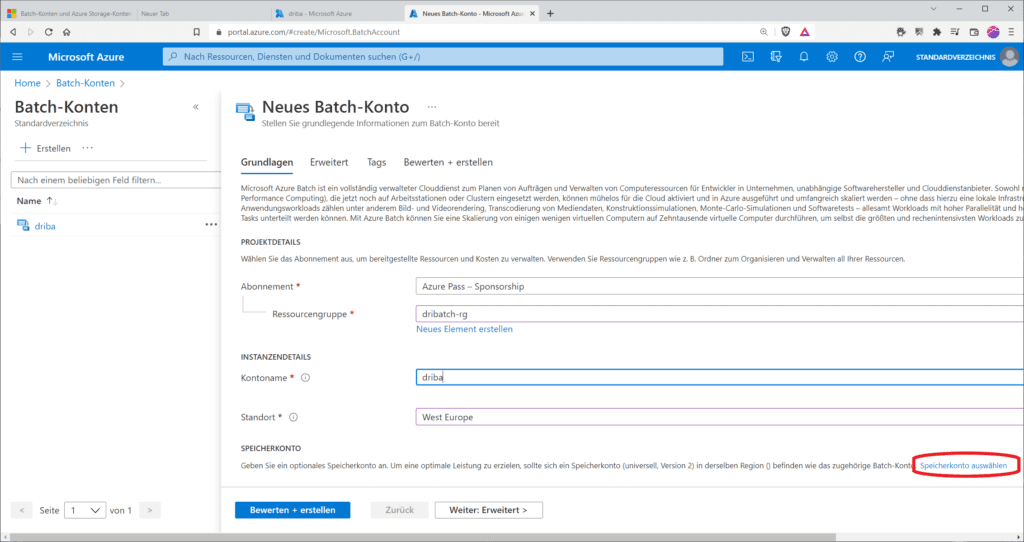The width and height of the screenshot is (1024, 542).
Task: Launch Azure Cloud Shell from header
Action: coord(748,57)
